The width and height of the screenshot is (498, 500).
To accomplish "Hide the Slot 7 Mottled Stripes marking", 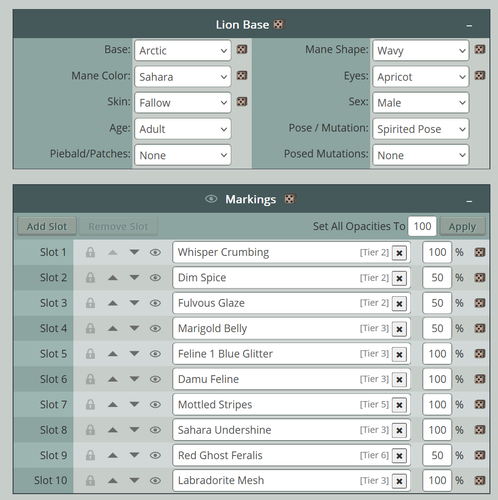I will [155, 404].
